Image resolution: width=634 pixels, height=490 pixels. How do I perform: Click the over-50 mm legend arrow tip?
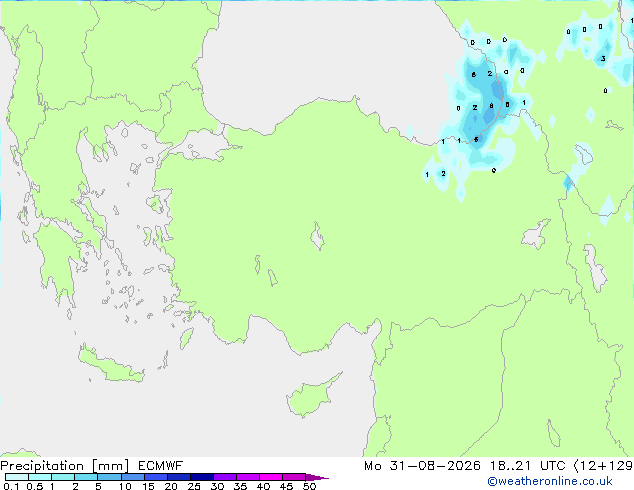point(317,477)
